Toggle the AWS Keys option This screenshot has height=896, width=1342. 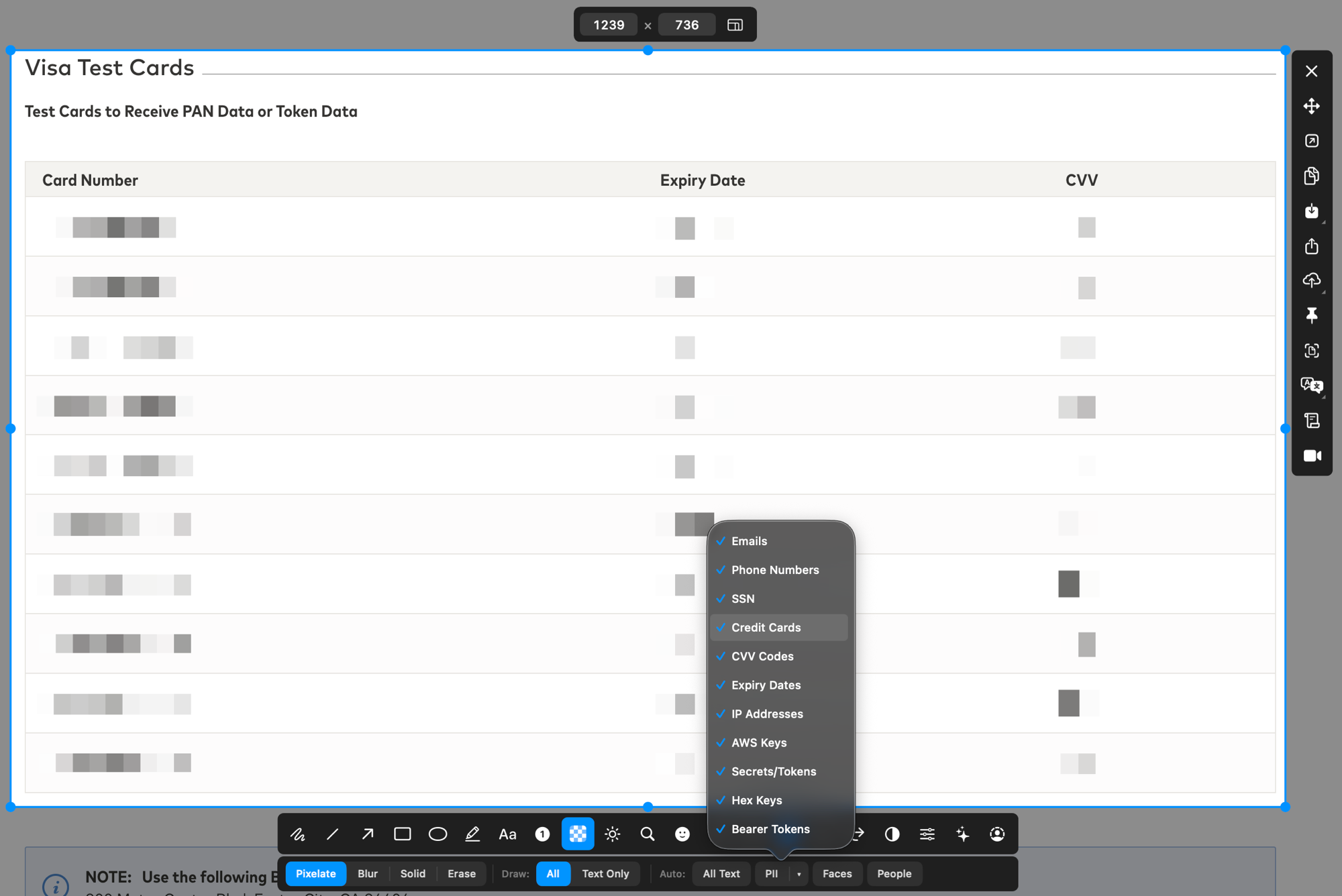(x=779, y=743)
